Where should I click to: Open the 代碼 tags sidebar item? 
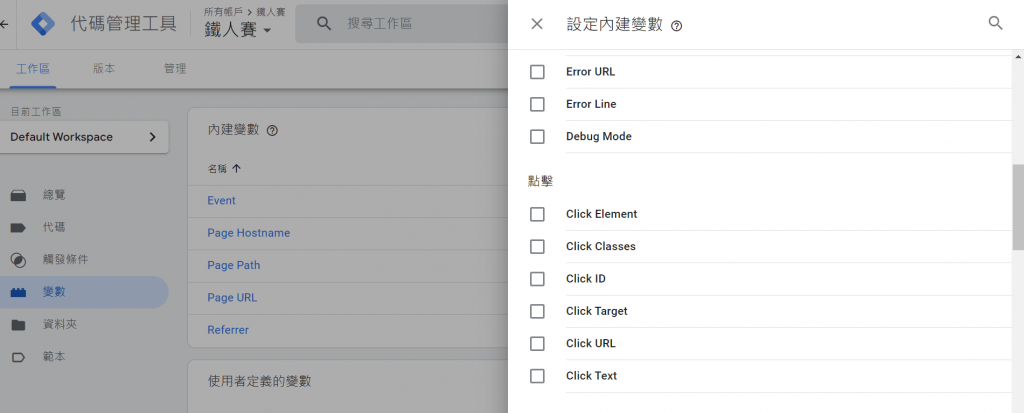[x=54, y=227]
